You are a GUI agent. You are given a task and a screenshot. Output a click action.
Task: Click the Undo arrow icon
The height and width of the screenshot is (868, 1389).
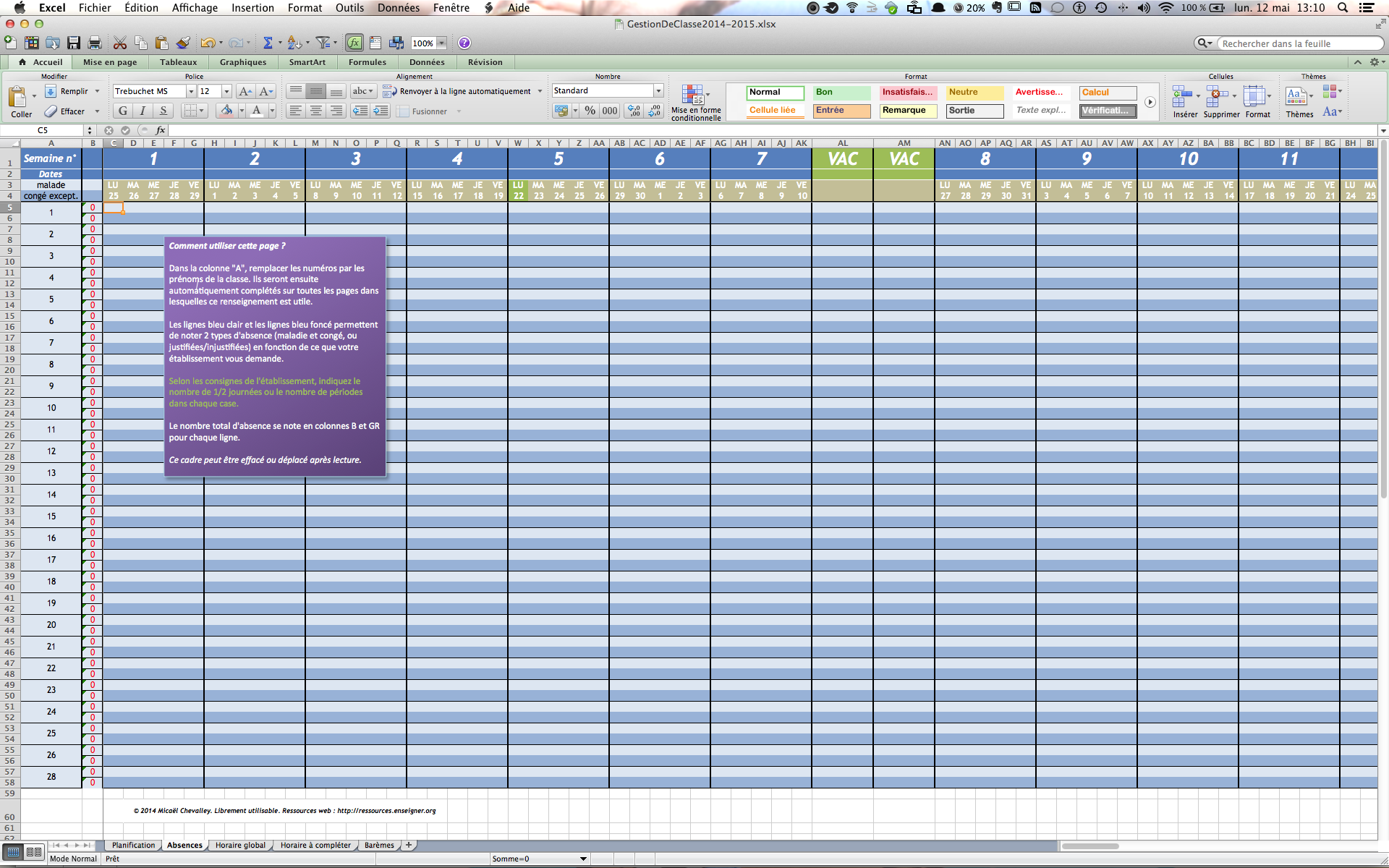tap(208, 43)
